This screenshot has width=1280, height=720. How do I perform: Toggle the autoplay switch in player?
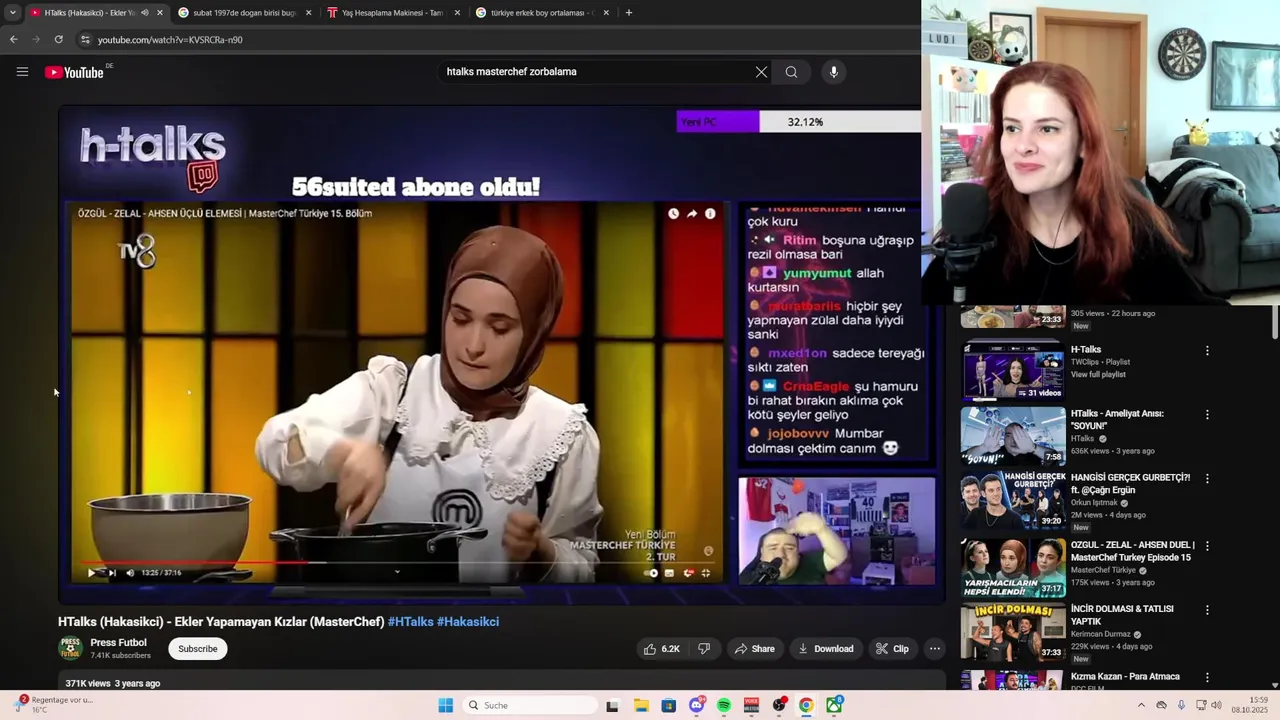click(651, 573)
